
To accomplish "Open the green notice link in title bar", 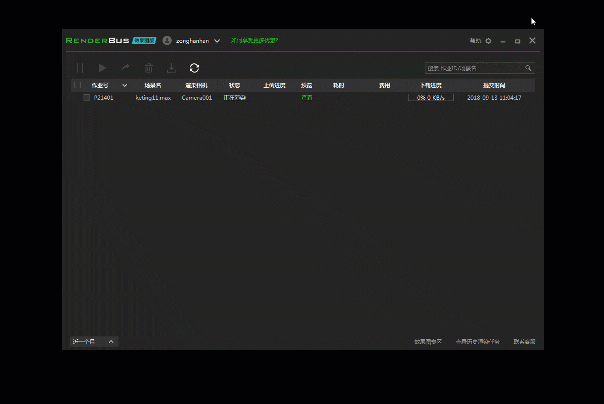I will point(254,41).
